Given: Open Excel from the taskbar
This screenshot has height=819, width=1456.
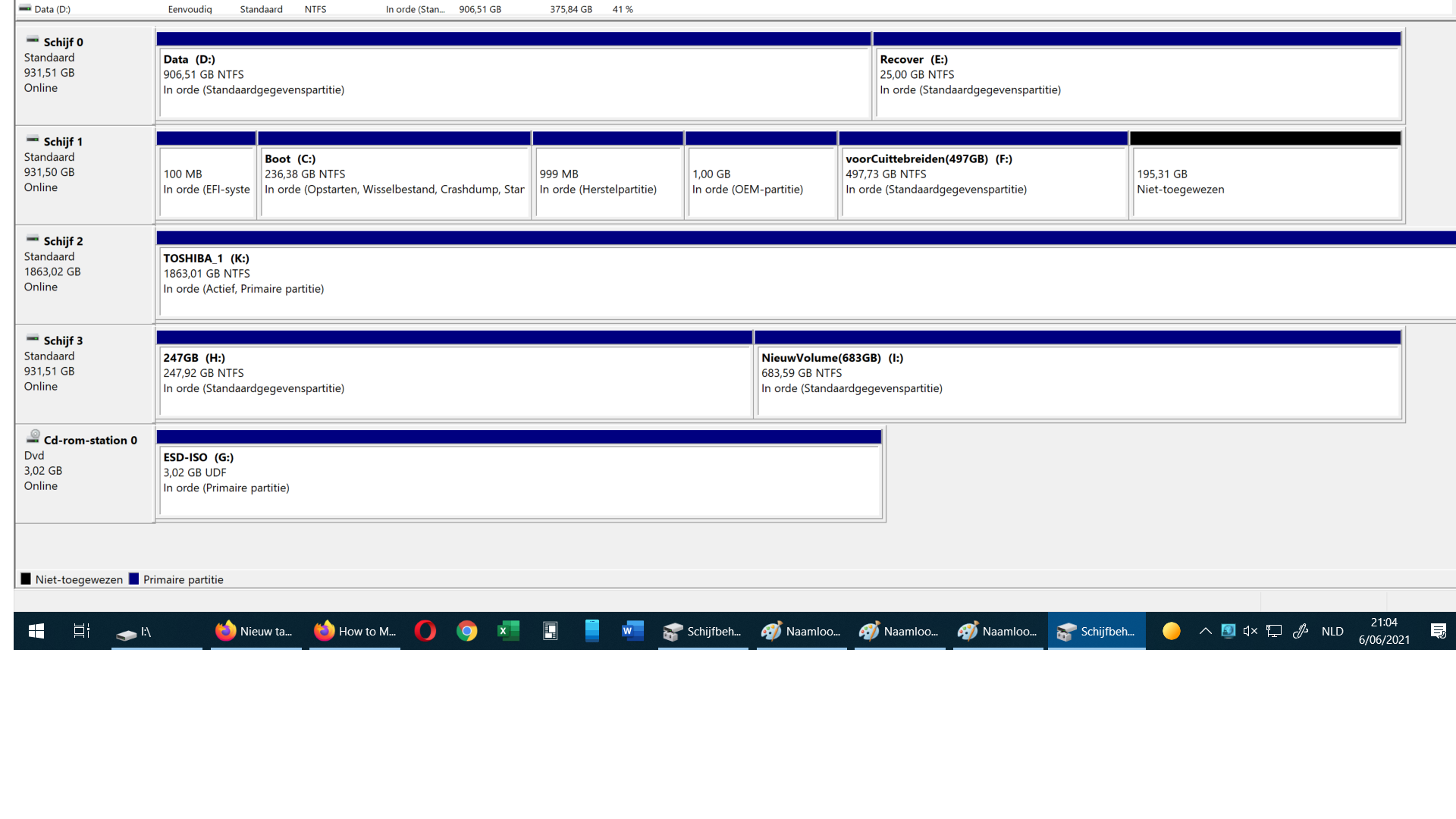Looking at the screenshot, I should (508, 631).
